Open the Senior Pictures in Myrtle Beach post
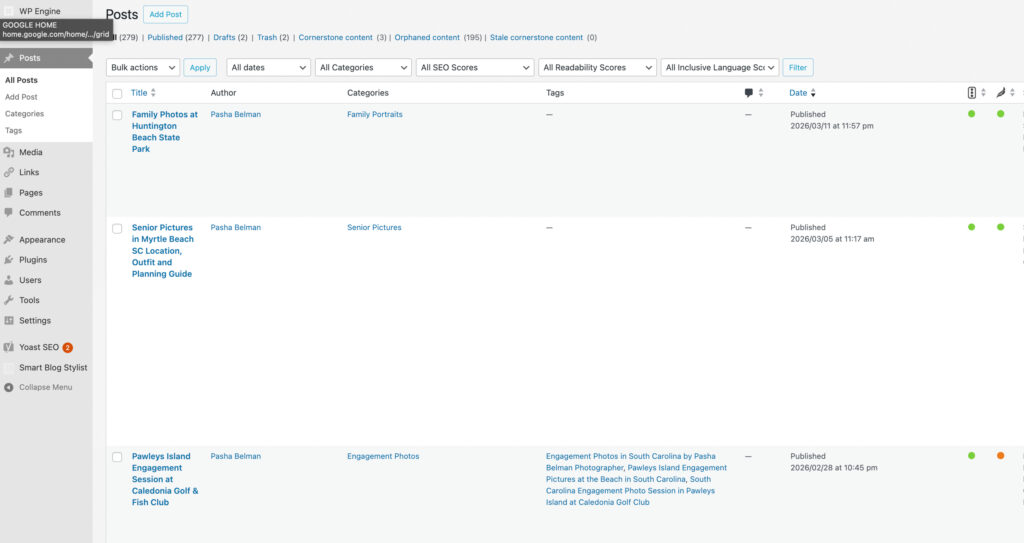This screenshot has height=543, width=1024. coord(163,250)
